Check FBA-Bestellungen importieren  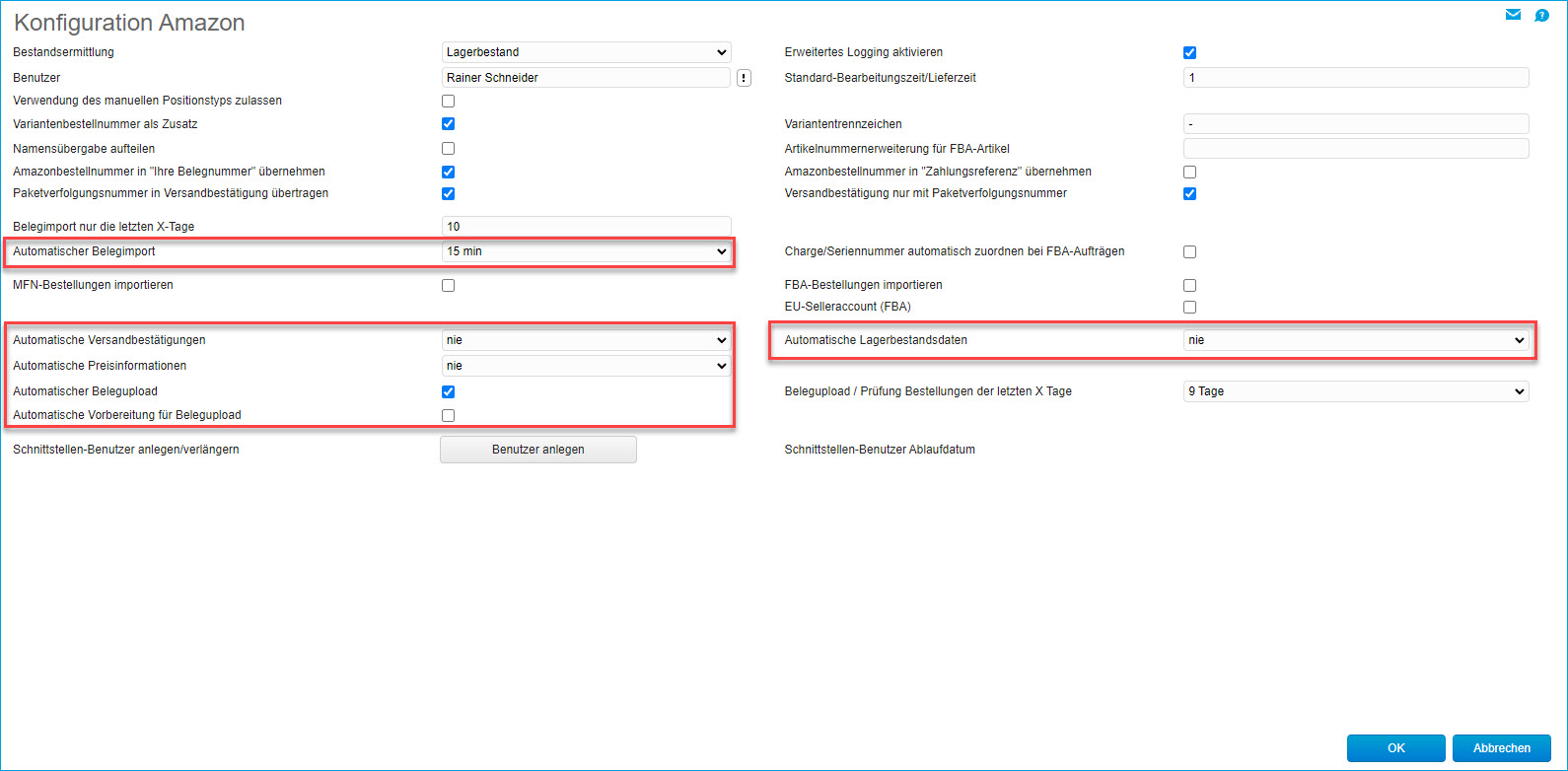click(x=1190, y=285)
